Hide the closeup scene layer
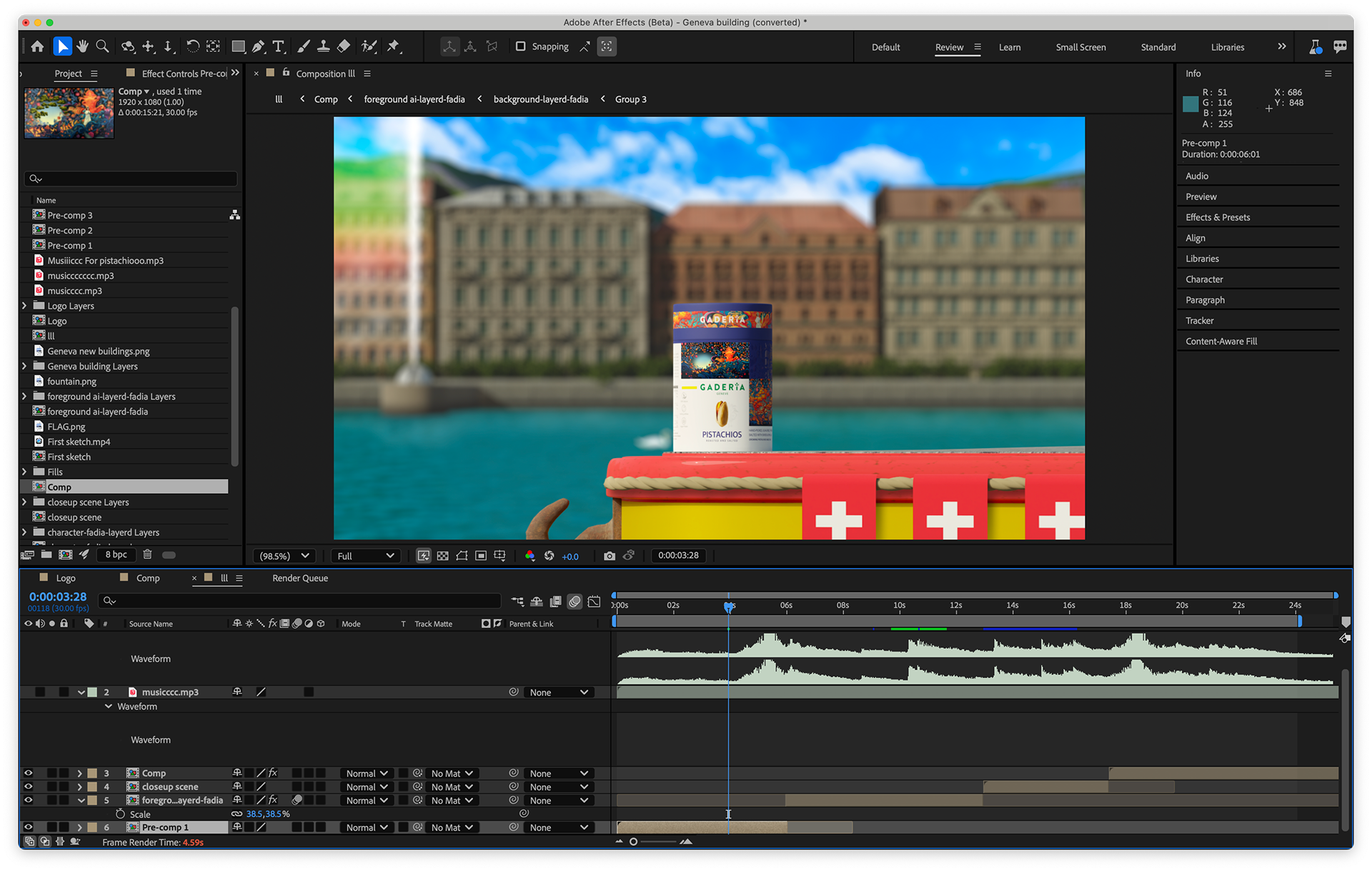 (28, 787)
